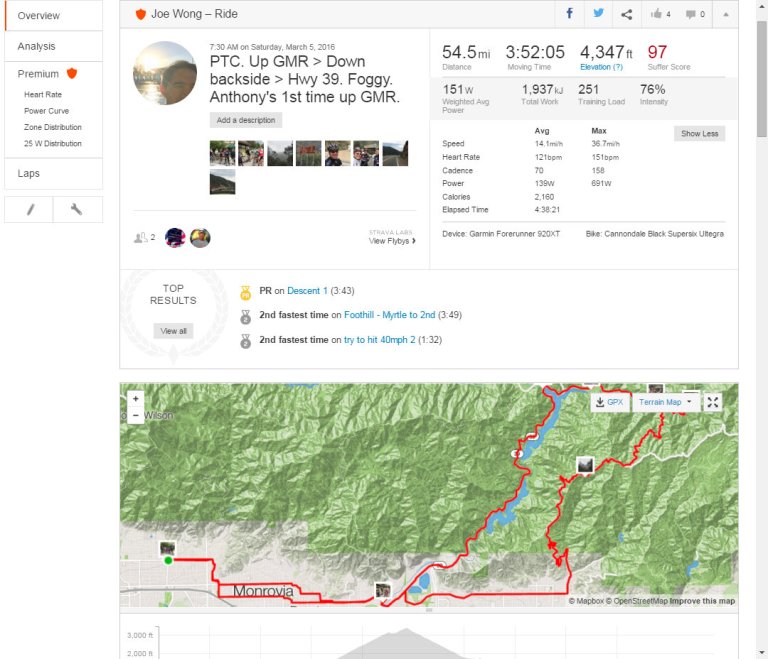Open Heart Rate under Premium
The image size is (768, 659).
coord(43,95)
